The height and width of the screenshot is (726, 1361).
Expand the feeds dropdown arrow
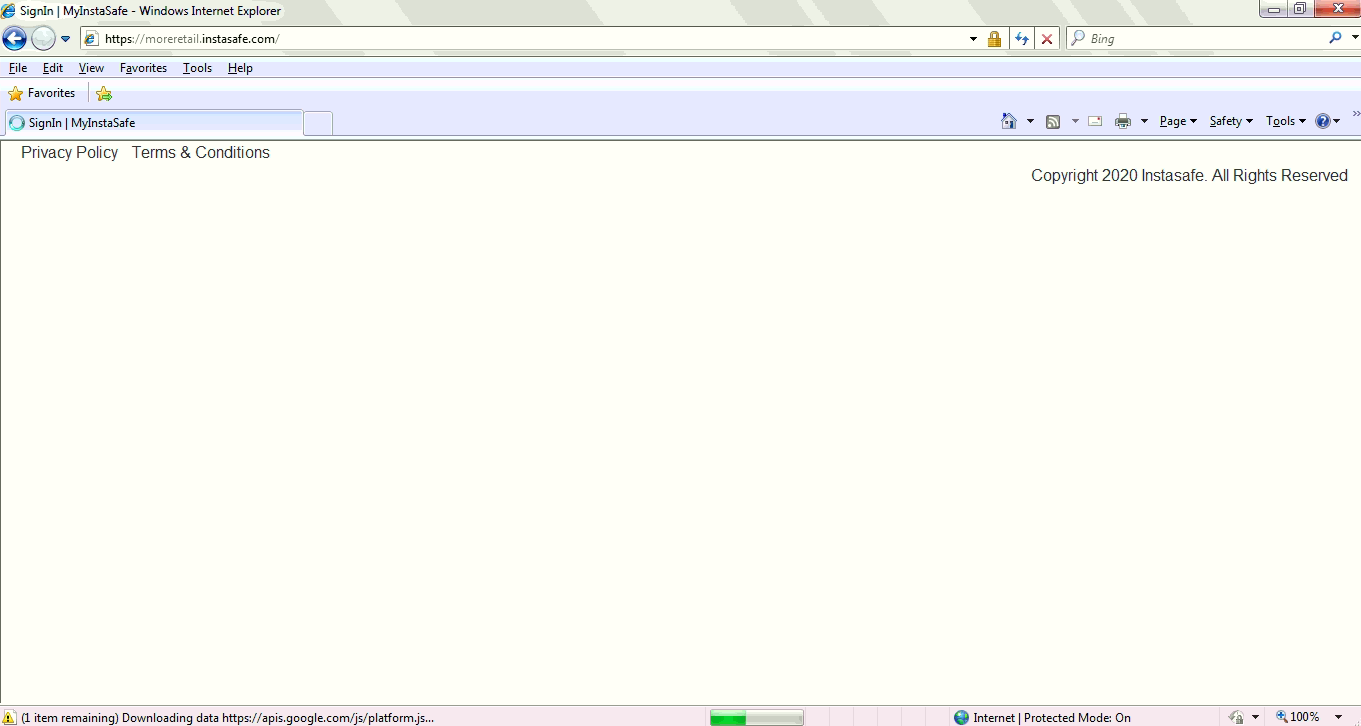pyautogui.click(x=1075, y=121)
